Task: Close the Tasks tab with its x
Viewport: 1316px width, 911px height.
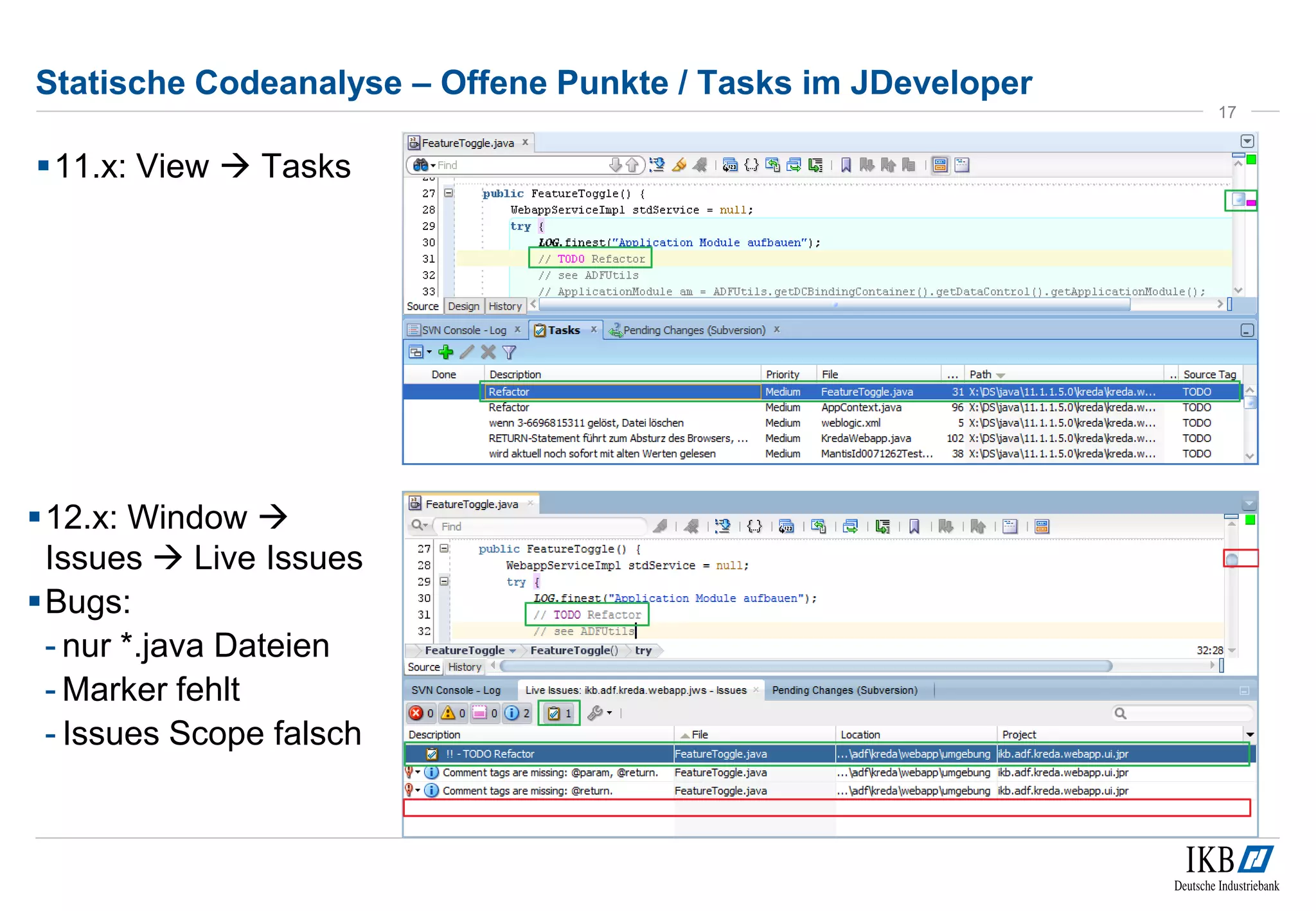Action: pos(594,330)
